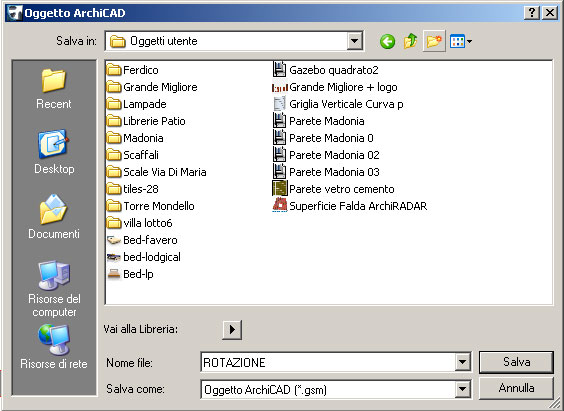Select the Torre Mondello folder
The image size is (564, 411).
pos(151,206)
